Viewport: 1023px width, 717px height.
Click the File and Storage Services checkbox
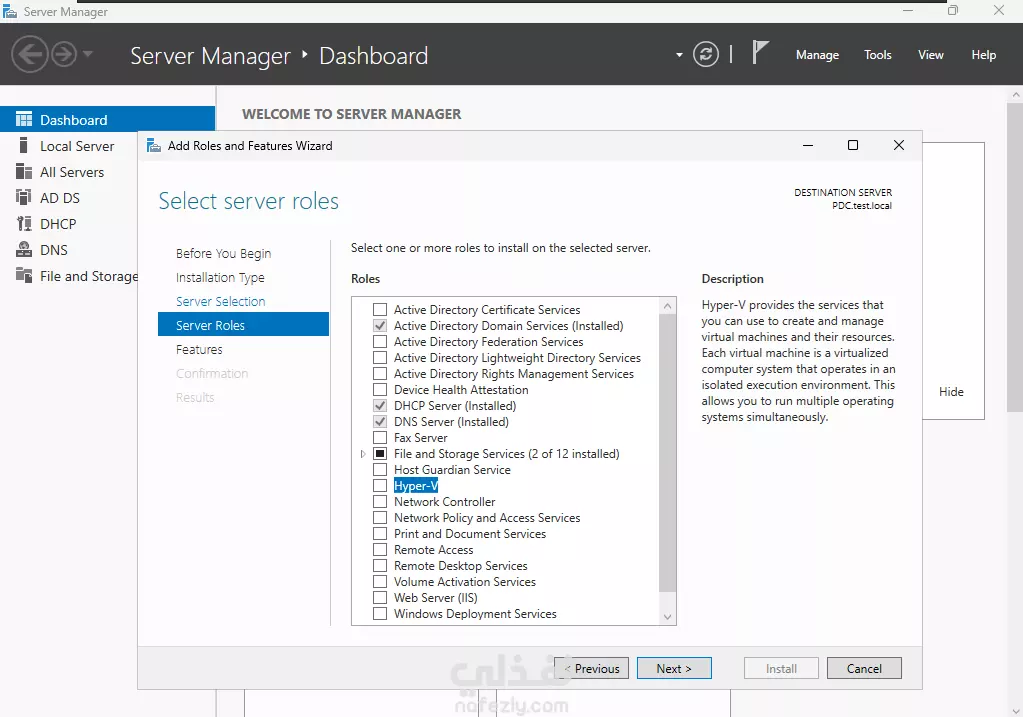(x=380, y=453)
